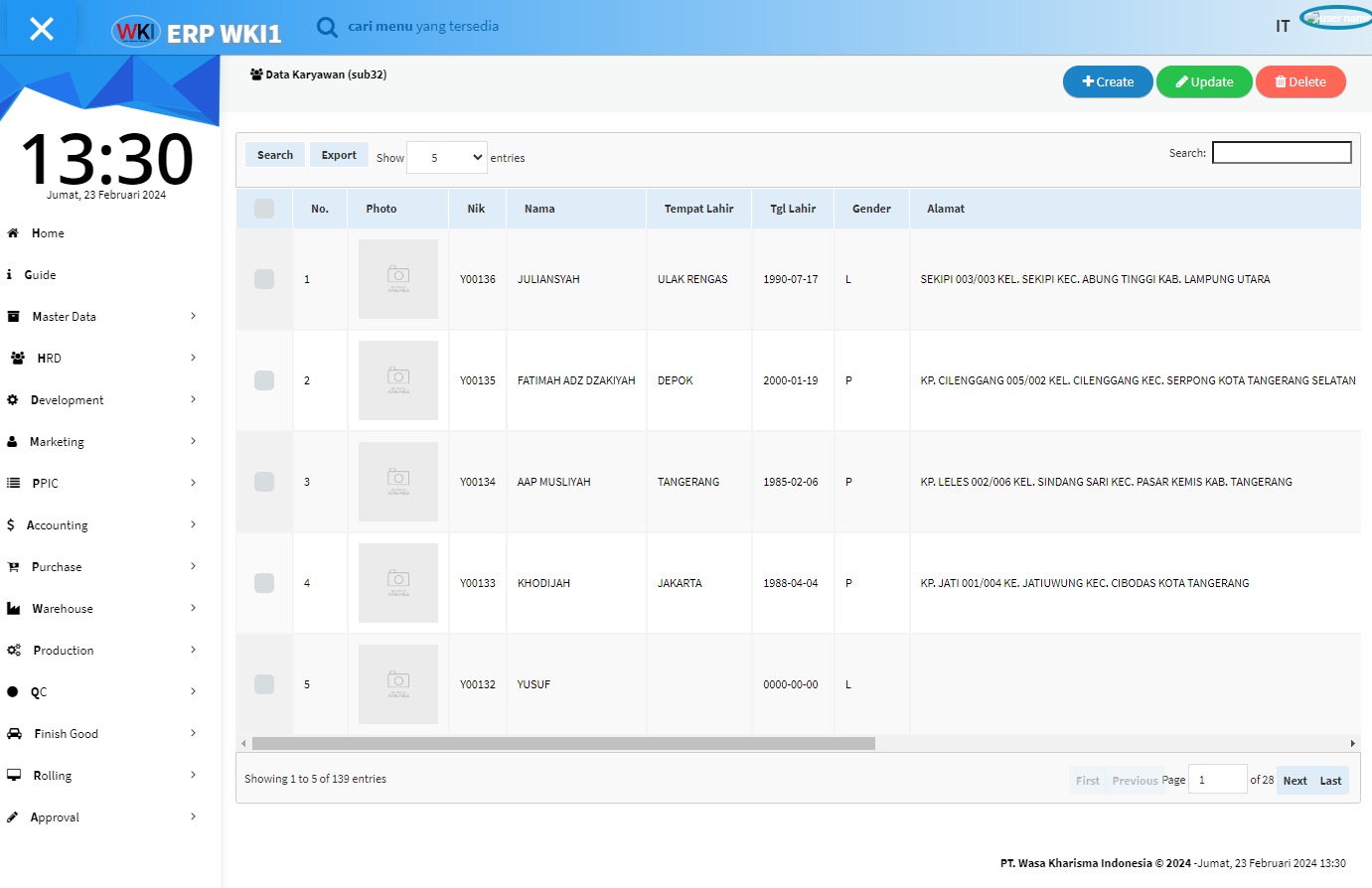Toggle the select-all checkbox in table header
This screenshot has width=1372, height=888.
264,209
